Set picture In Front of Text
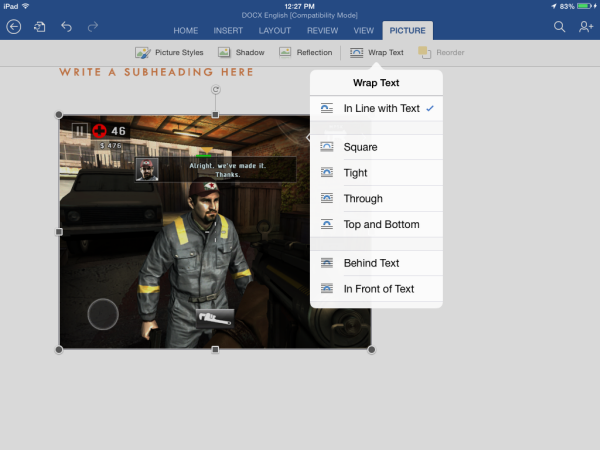The image size is (600, 450). click(x=376, y=289)
